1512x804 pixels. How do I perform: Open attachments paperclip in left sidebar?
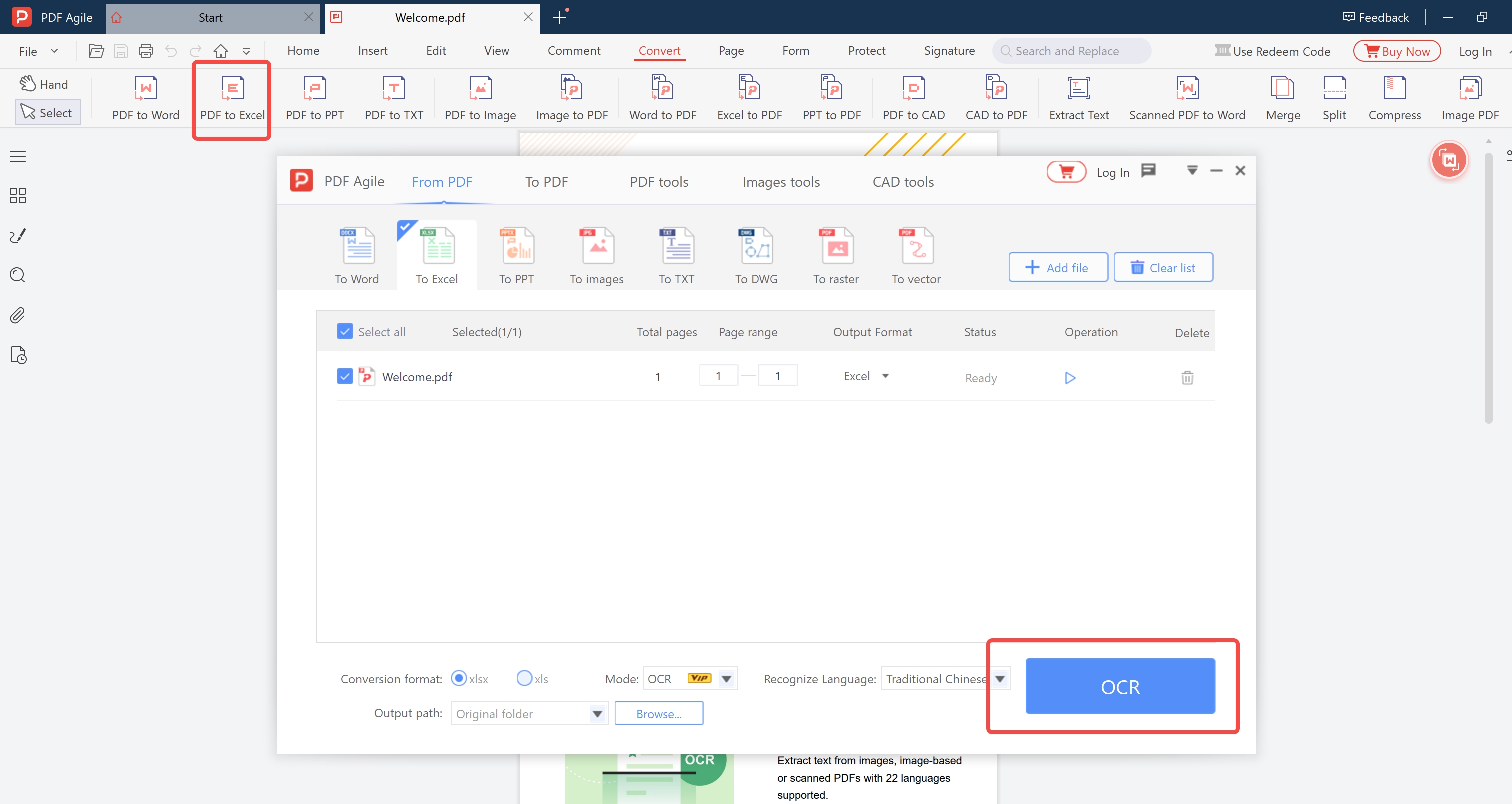(18, 315)
